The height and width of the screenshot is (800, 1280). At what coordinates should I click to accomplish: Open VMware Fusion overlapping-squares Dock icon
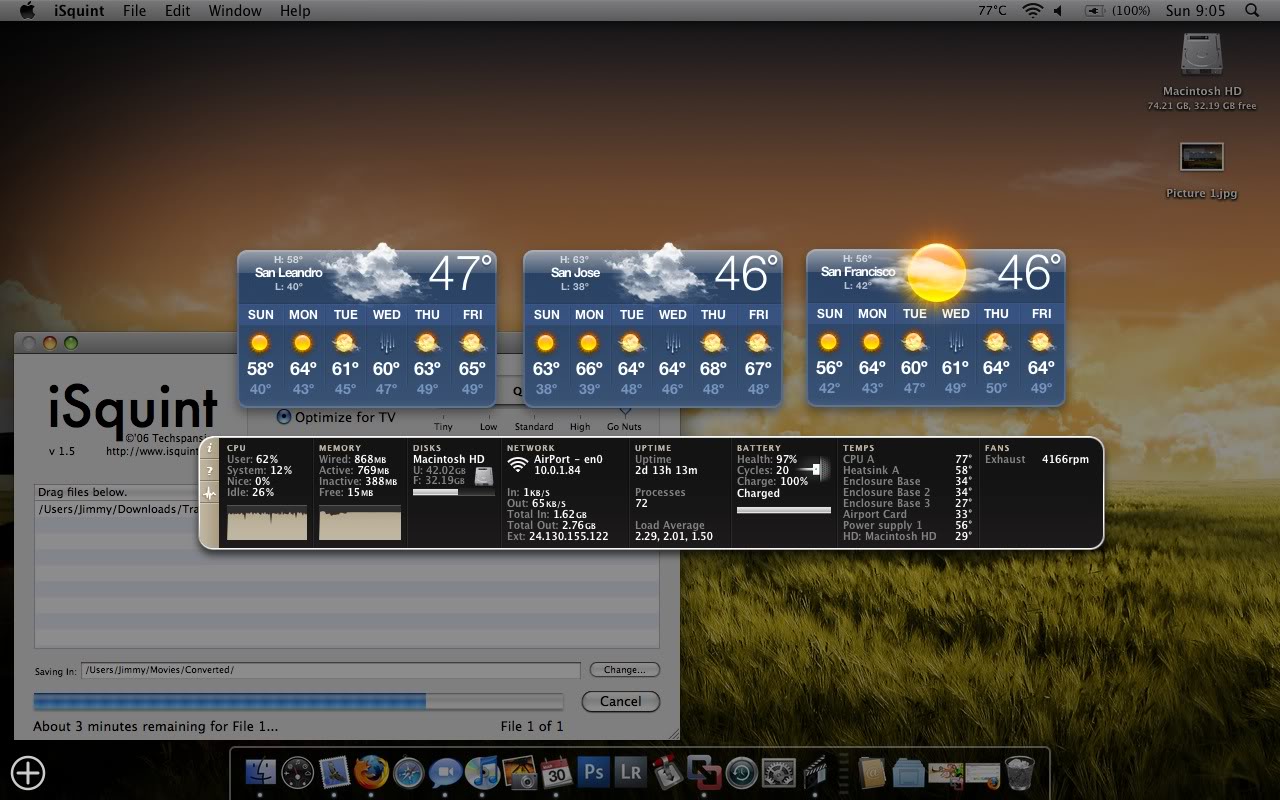[704, 773]
